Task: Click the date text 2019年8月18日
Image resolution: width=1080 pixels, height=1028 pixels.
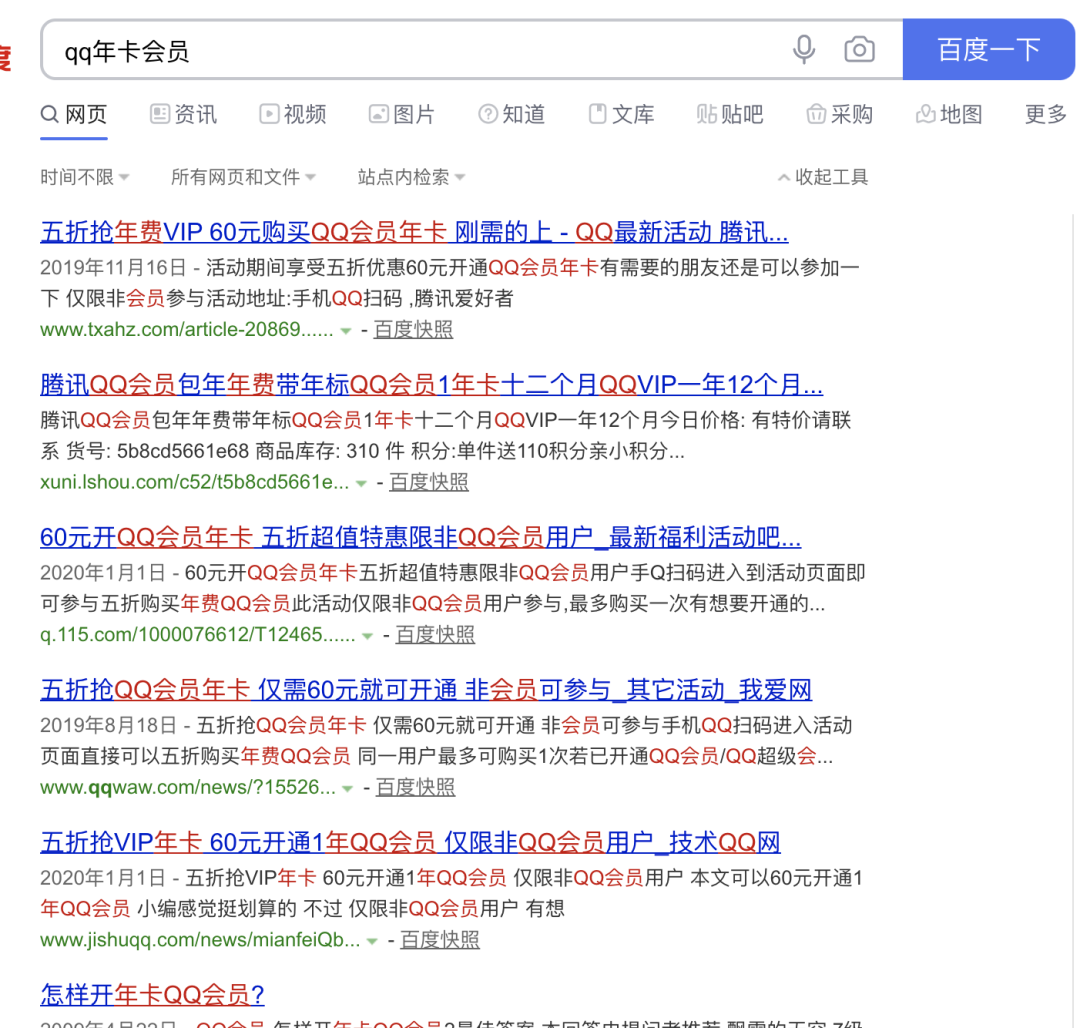Action: coord(108,725)
